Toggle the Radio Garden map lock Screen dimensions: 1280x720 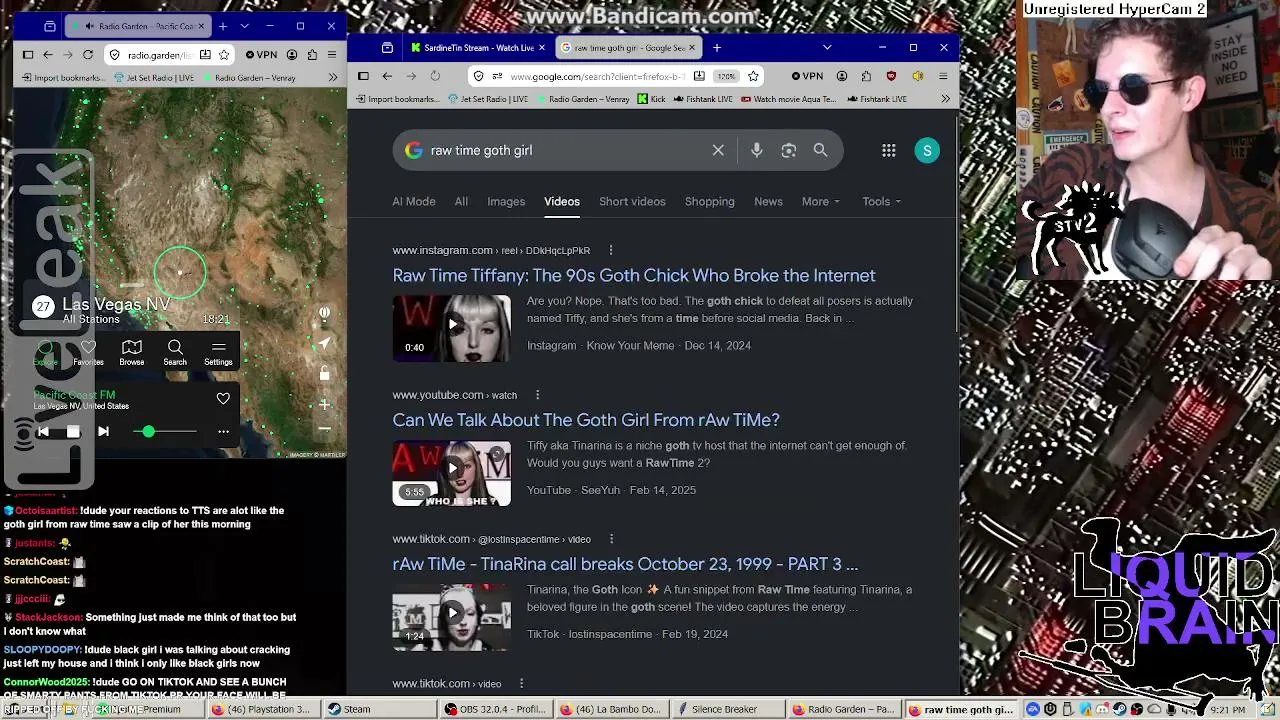click(324, 373)
